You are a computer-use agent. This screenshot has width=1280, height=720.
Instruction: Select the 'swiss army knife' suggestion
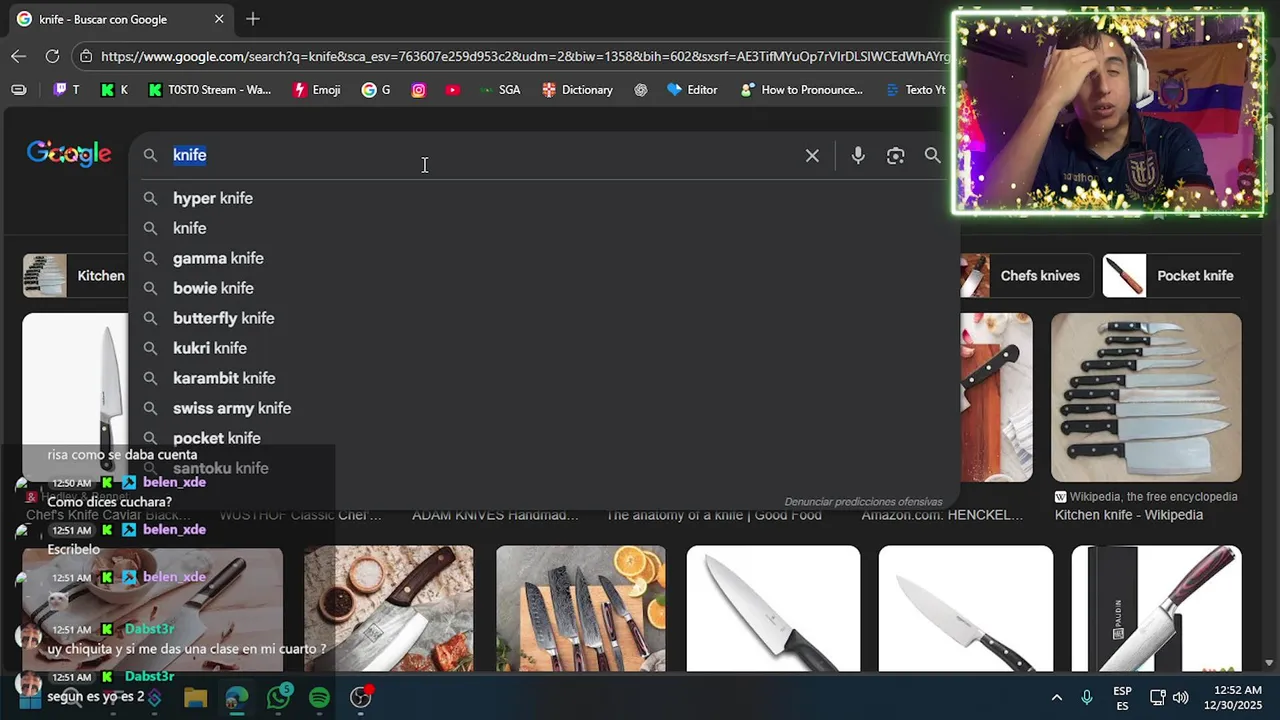[x=545, y=408]
